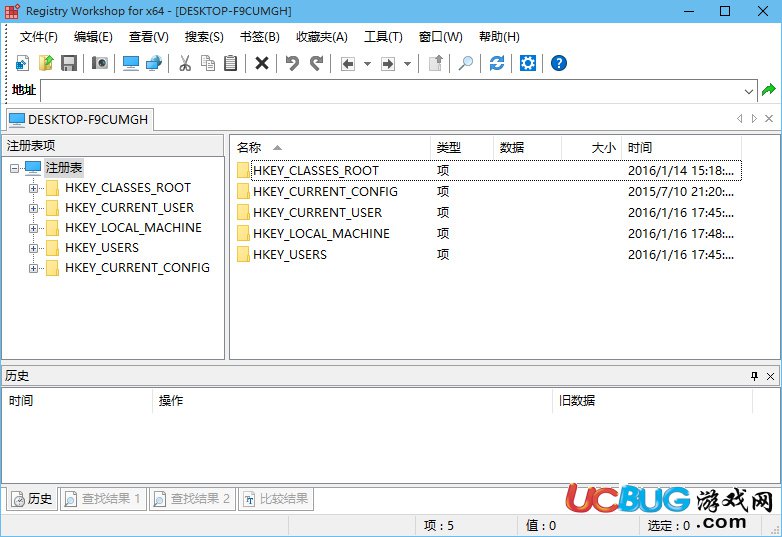Switch to the 历史 bottom tab
The height and width of the screenshot is (537, 782).
pyautogui.click(x=32, y=499)
